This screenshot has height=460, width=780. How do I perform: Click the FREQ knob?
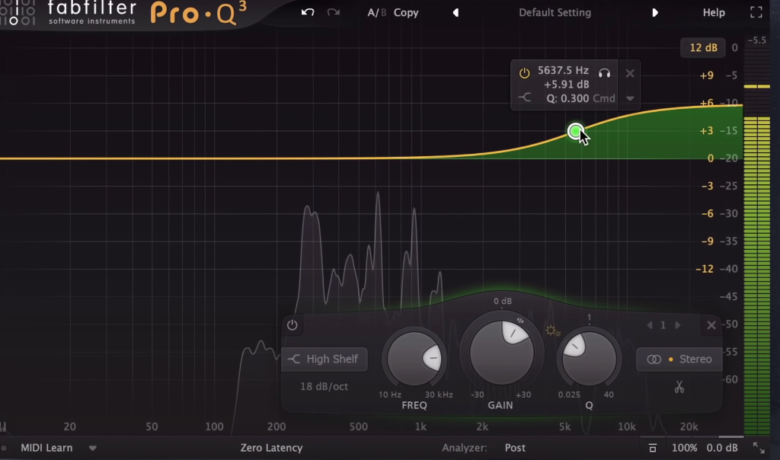414,359
